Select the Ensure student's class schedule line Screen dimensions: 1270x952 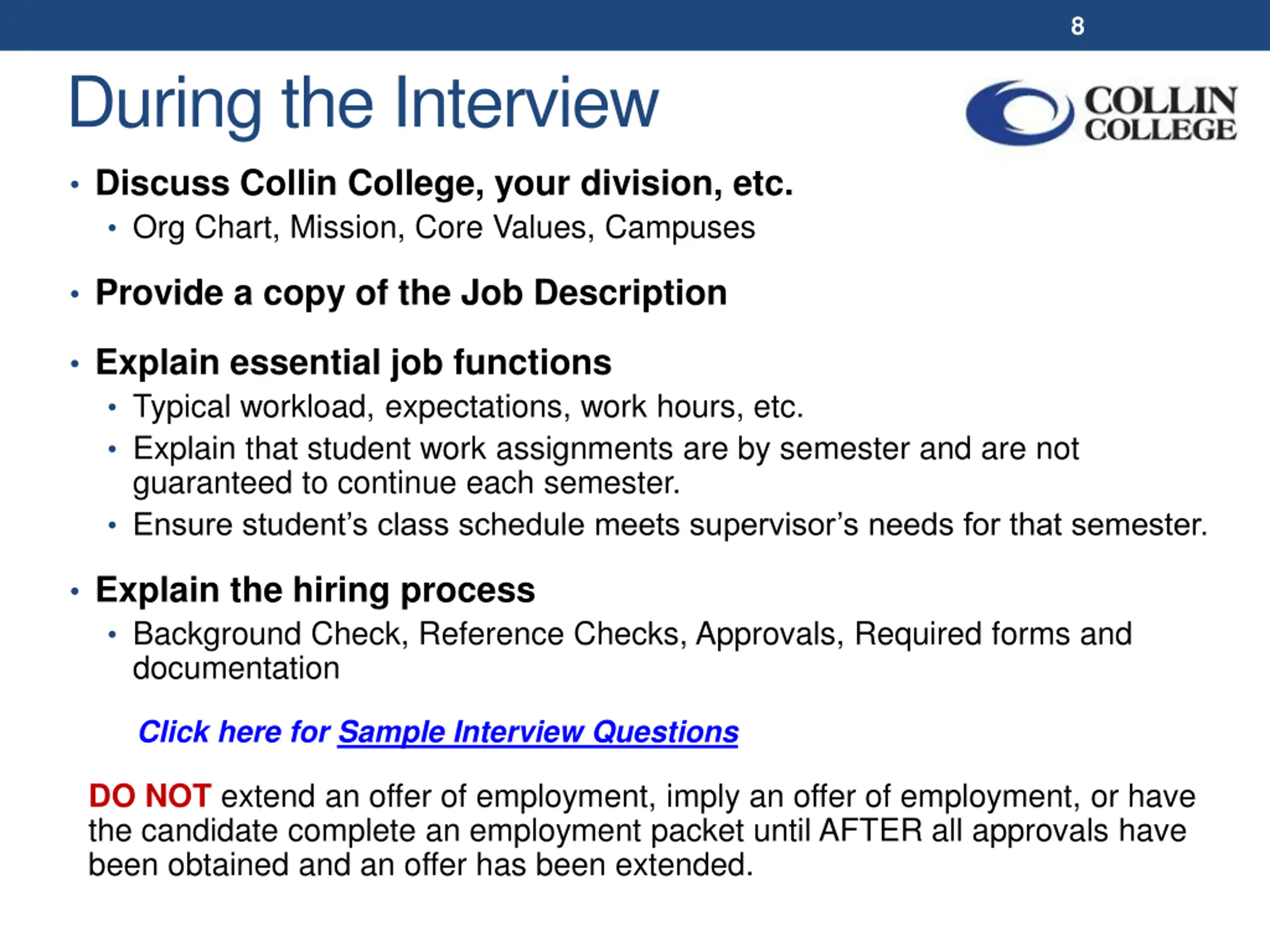tap(670, 525)
